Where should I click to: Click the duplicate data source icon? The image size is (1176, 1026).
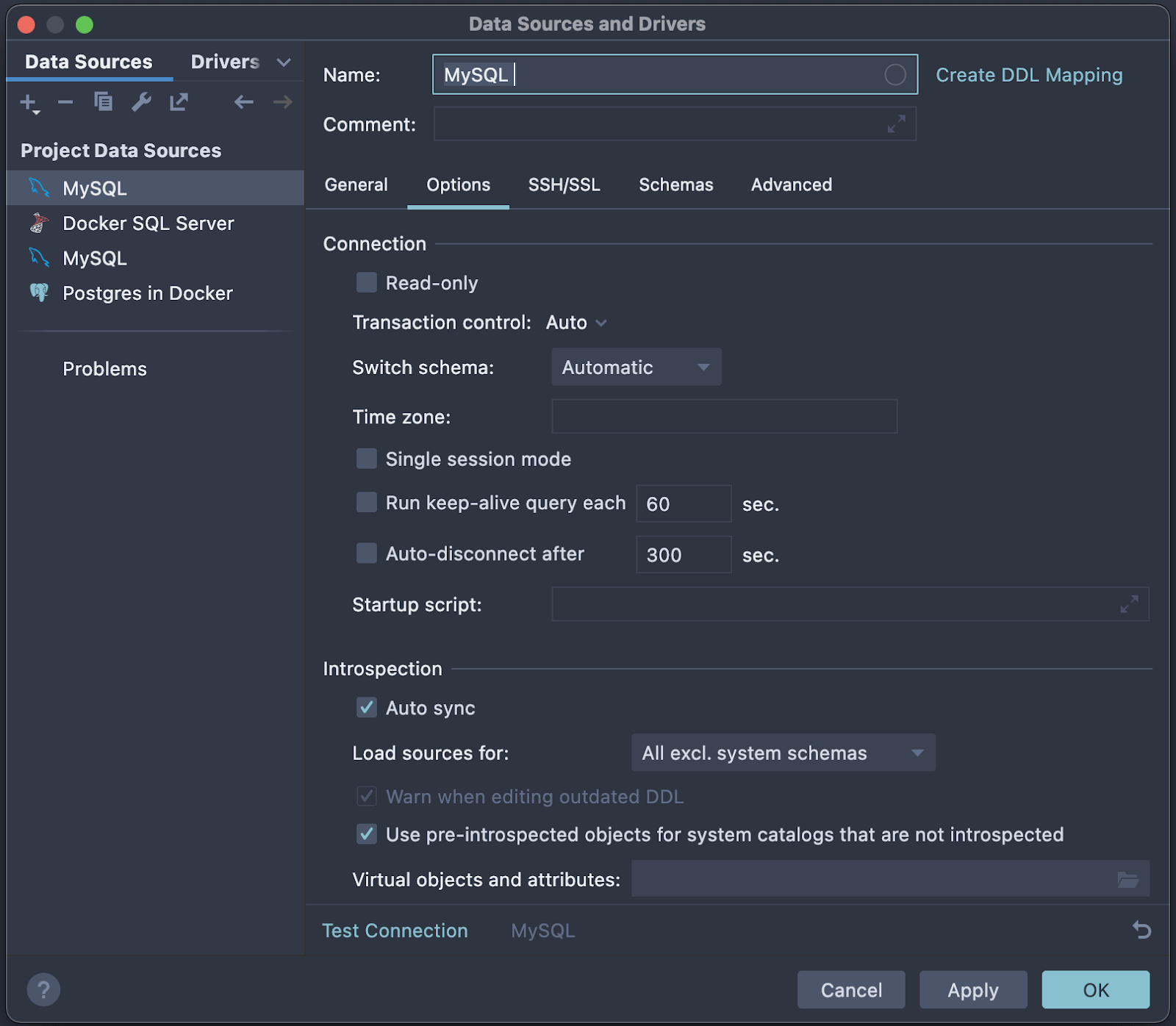pos(104,102)
